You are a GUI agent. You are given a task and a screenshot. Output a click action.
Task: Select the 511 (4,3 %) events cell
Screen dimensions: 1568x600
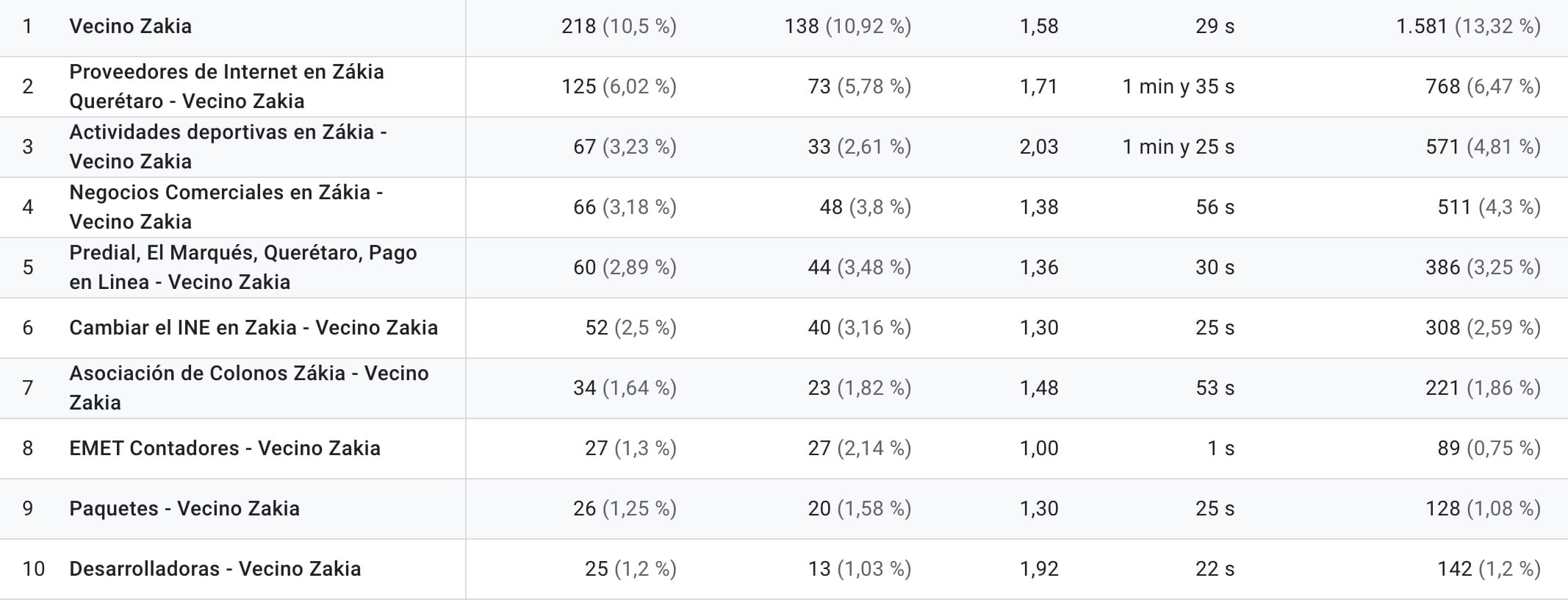coord(1489,207)
